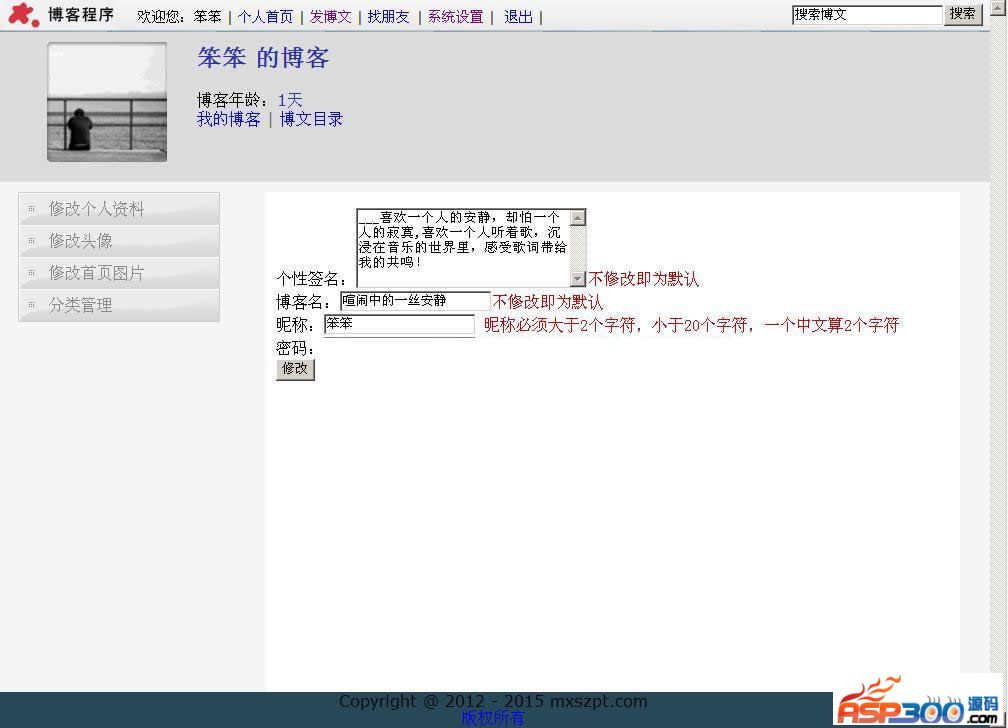The width and height of the screenshot is (1008, 728).
Task: Go to 找朋友 in top navigation
Action: pos(389,17)
